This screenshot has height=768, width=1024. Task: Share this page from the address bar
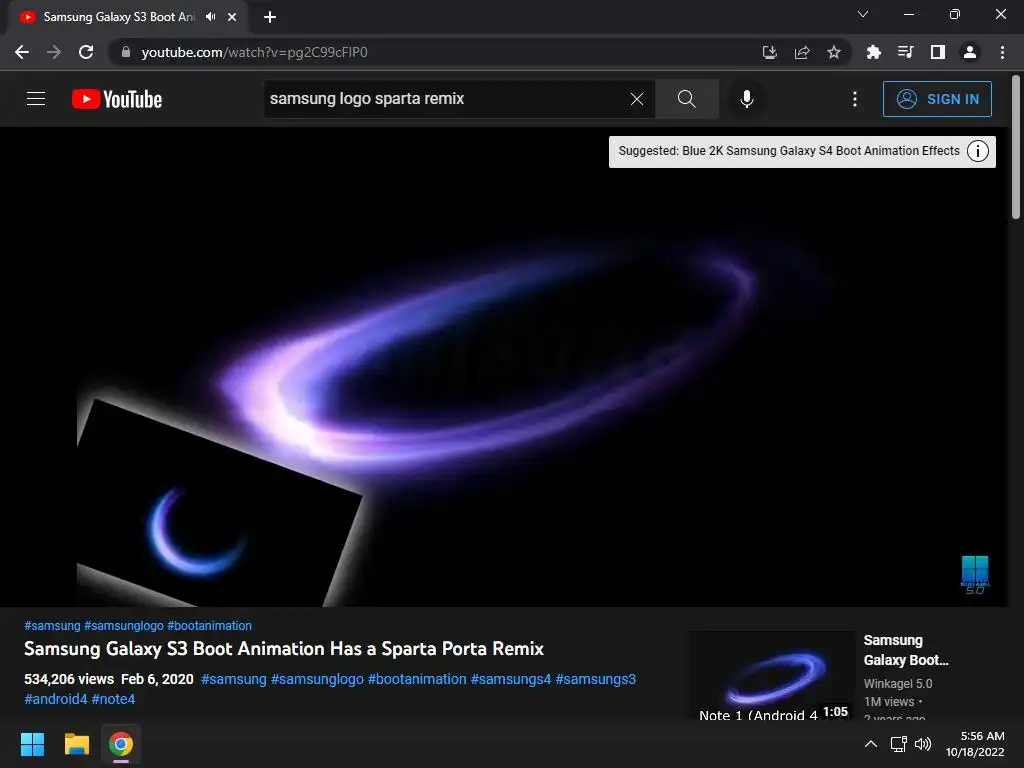click(x=802, y=52)
